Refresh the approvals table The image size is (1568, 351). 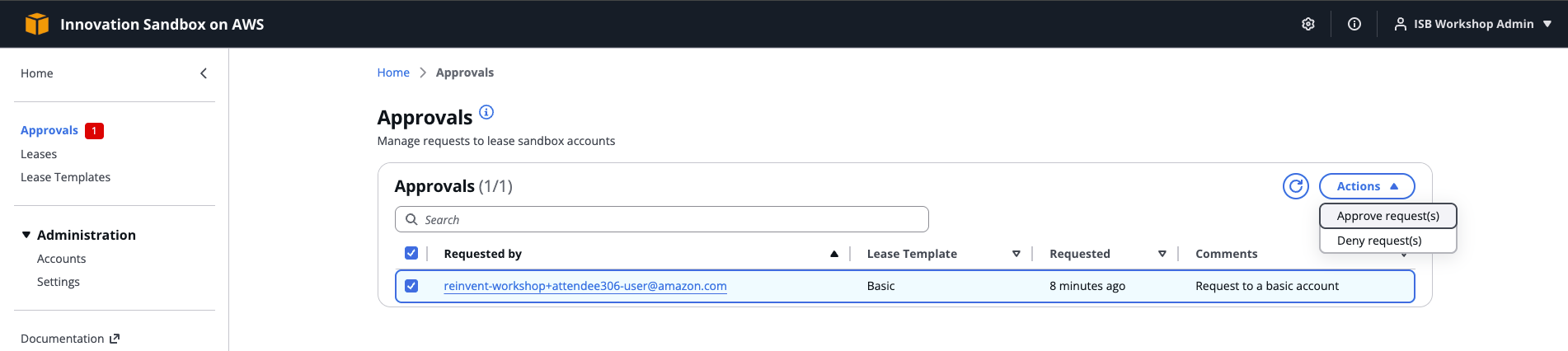click(x=1295, y=186)
